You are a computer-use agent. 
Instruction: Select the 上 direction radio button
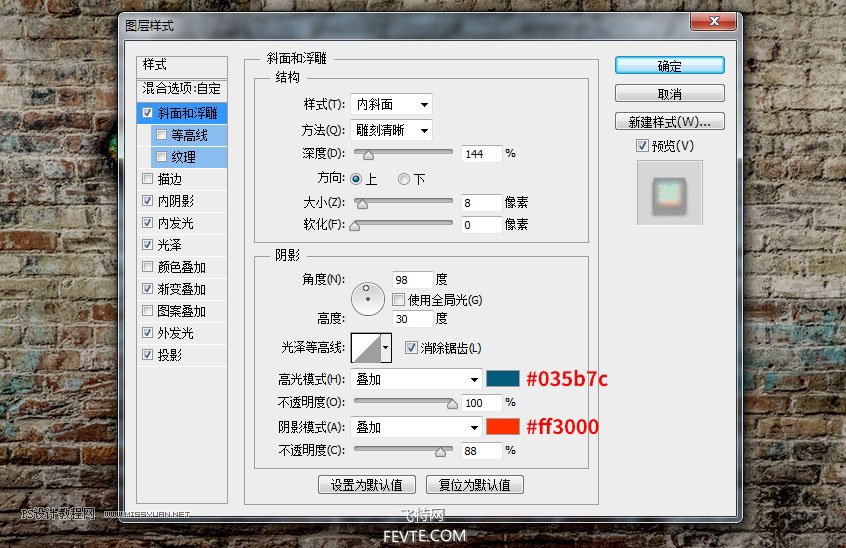point(356,179)
